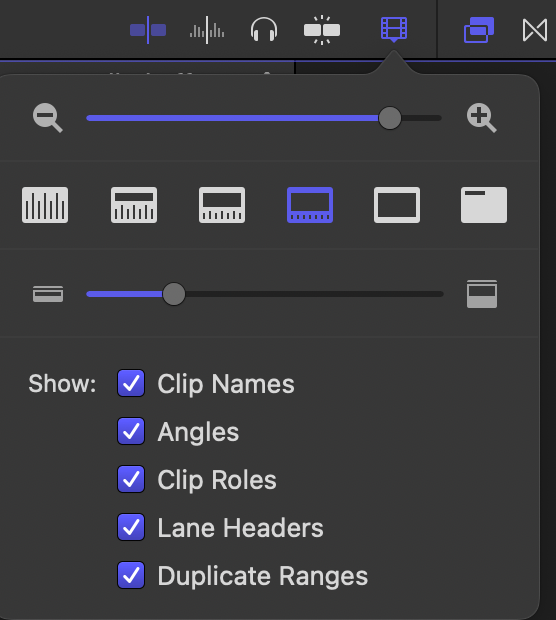
Task: Select clip labels only appearance
Action: 484,205
